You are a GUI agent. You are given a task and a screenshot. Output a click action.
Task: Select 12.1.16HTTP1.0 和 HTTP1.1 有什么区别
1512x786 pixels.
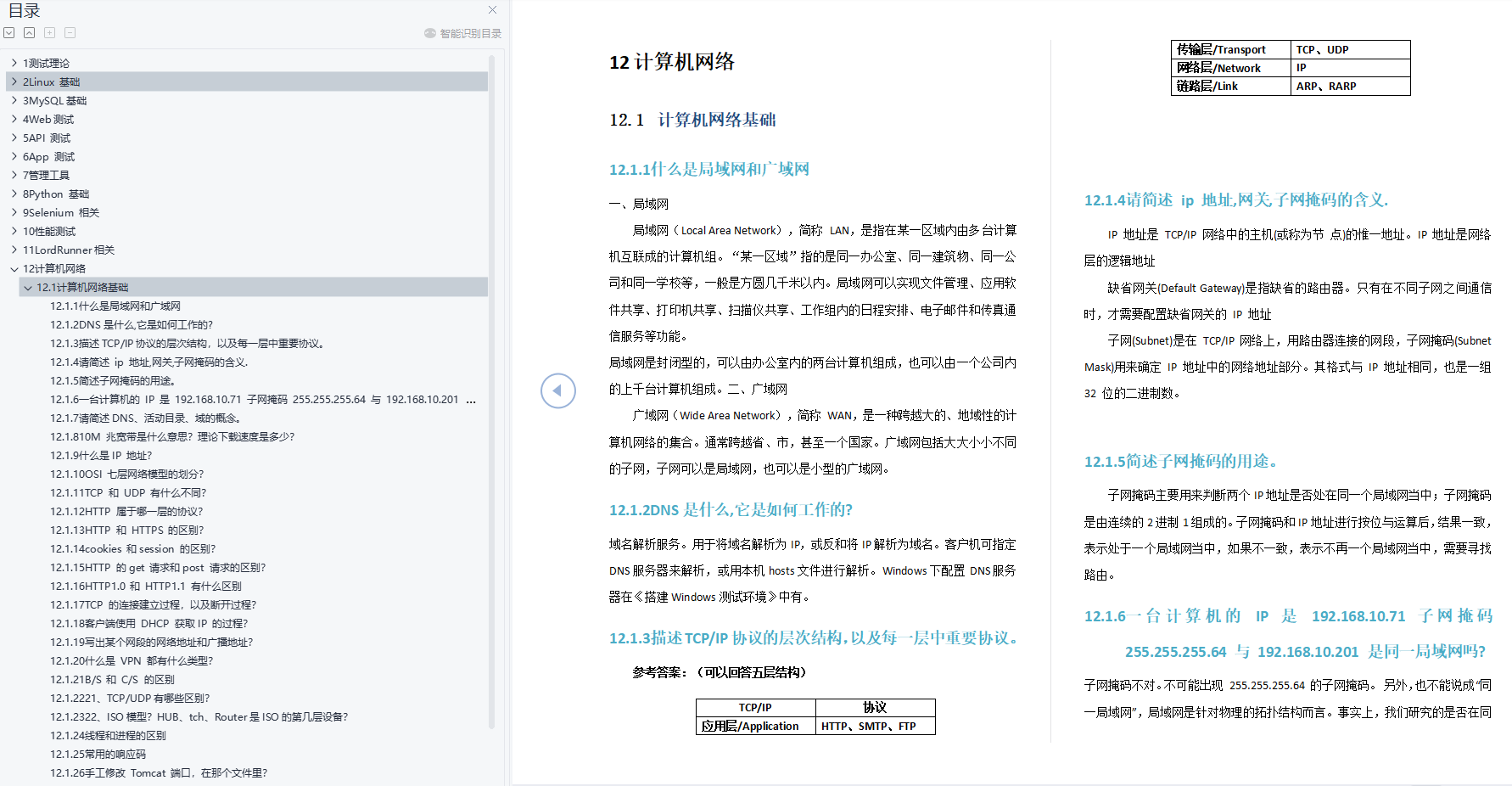coord(146,586)
